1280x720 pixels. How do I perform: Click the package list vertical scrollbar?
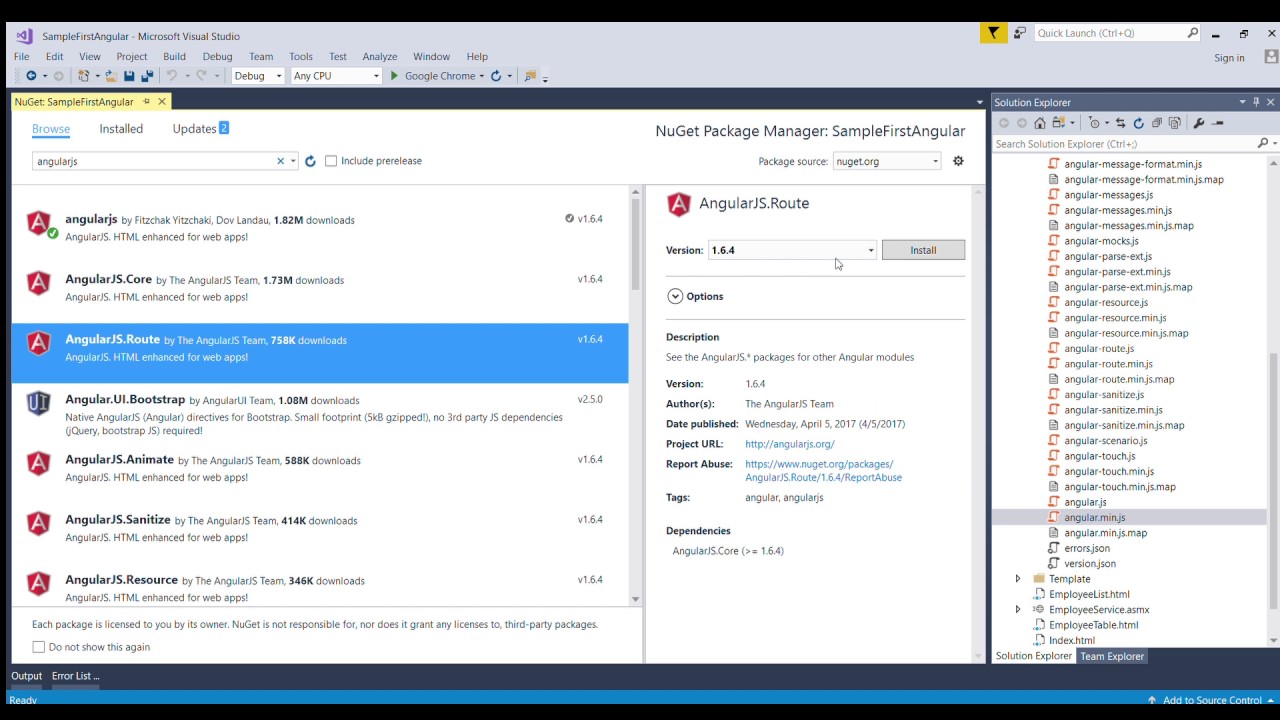(x=635, y=245)
